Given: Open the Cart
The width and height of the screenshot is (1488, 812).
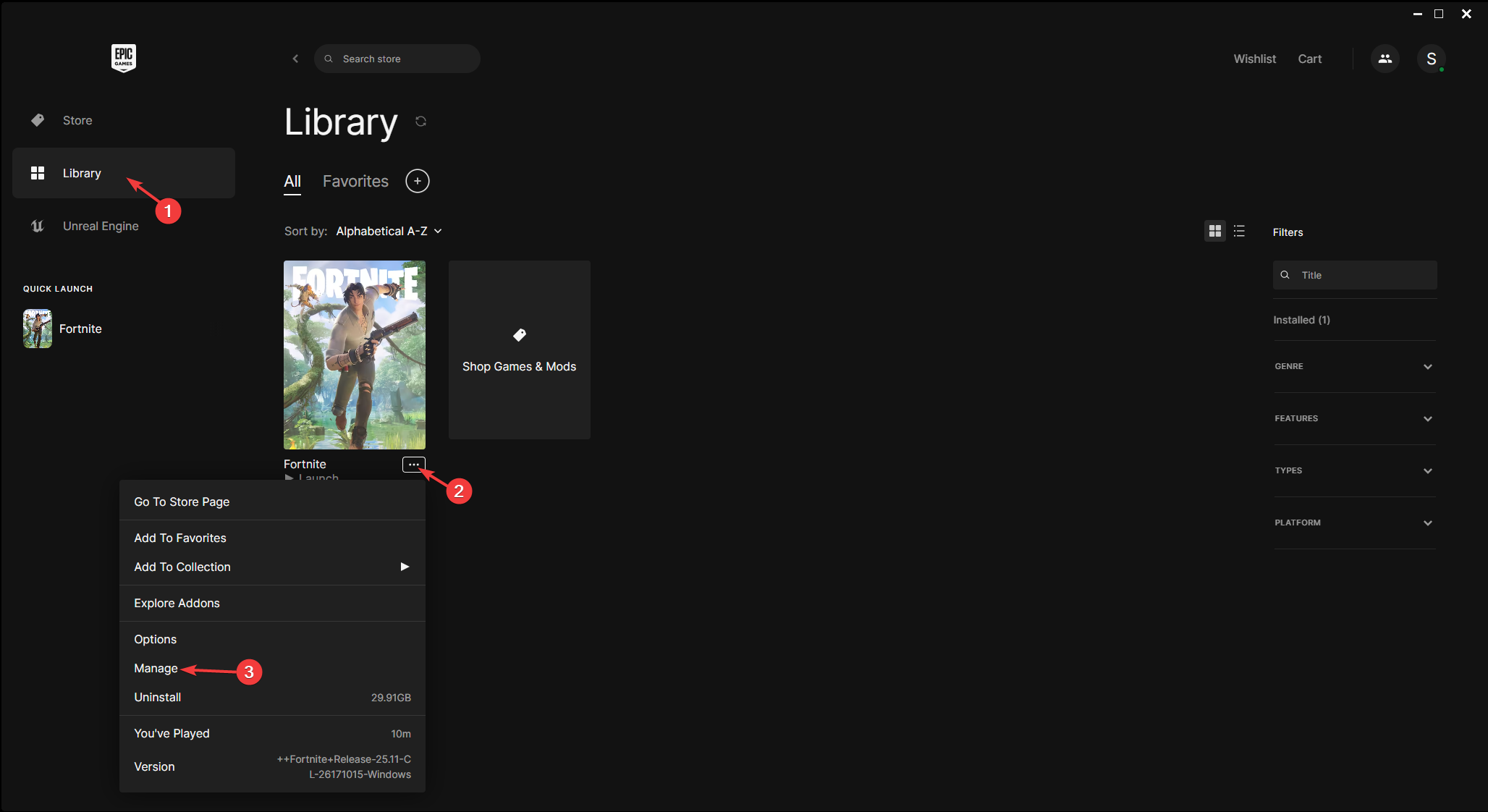Looking at the screenshot, I should tap(1309, 59).
